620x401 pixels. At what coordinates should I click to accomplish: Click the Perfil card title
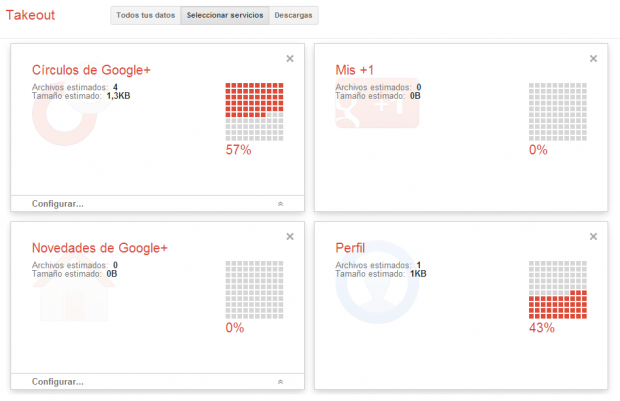[x=350, y=248]
